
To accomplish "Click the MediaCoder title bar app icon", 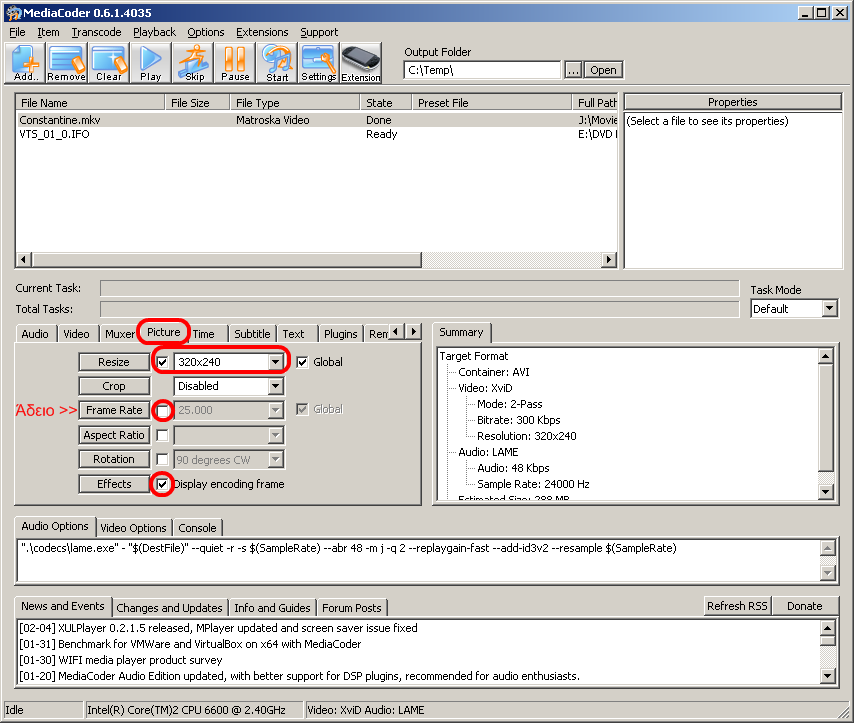I will [13, 13].
